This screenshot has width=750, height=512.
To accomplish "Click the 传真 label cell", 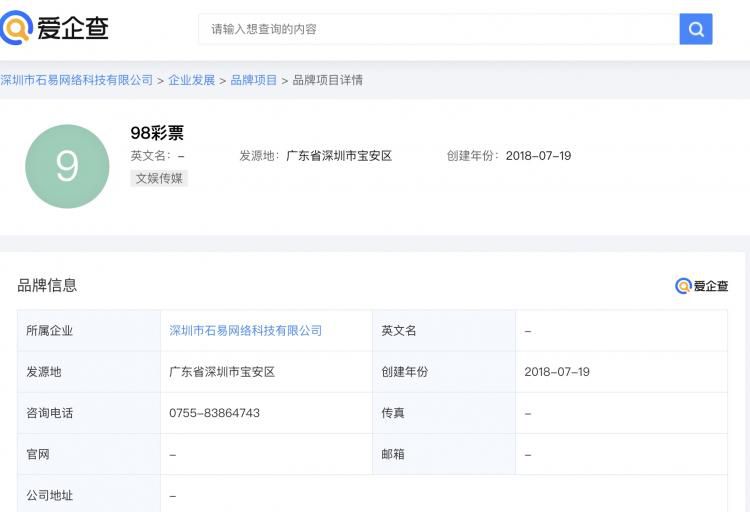I will [x=444, y=413].
